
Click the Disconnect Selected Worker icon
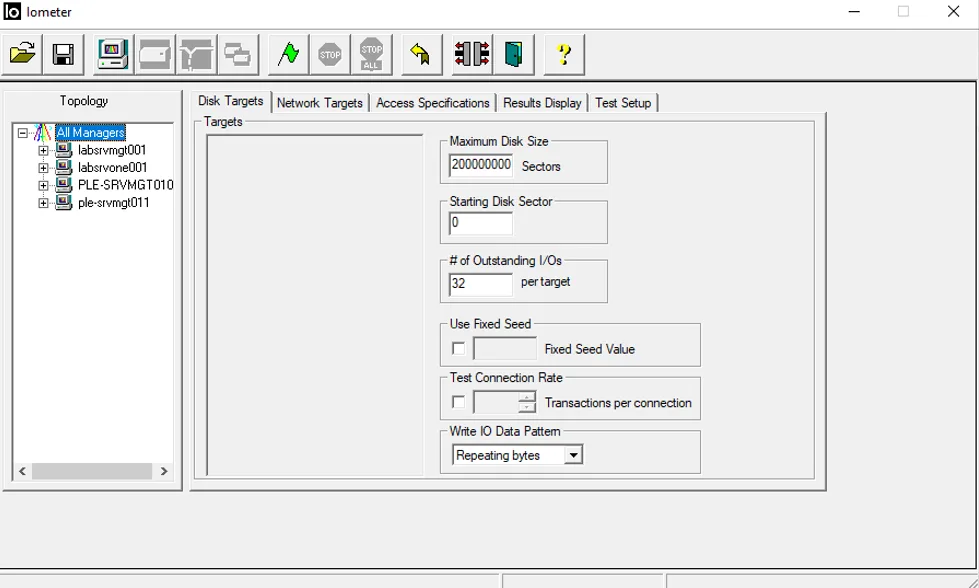pyautogui.click(x=472, y=54)
